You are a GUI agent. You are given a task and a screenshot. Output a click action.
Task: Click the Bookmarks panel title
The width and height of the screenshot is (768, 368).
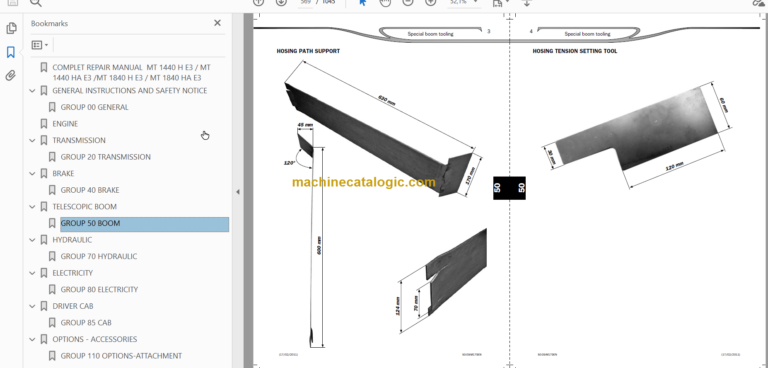(x=49, y=24)
